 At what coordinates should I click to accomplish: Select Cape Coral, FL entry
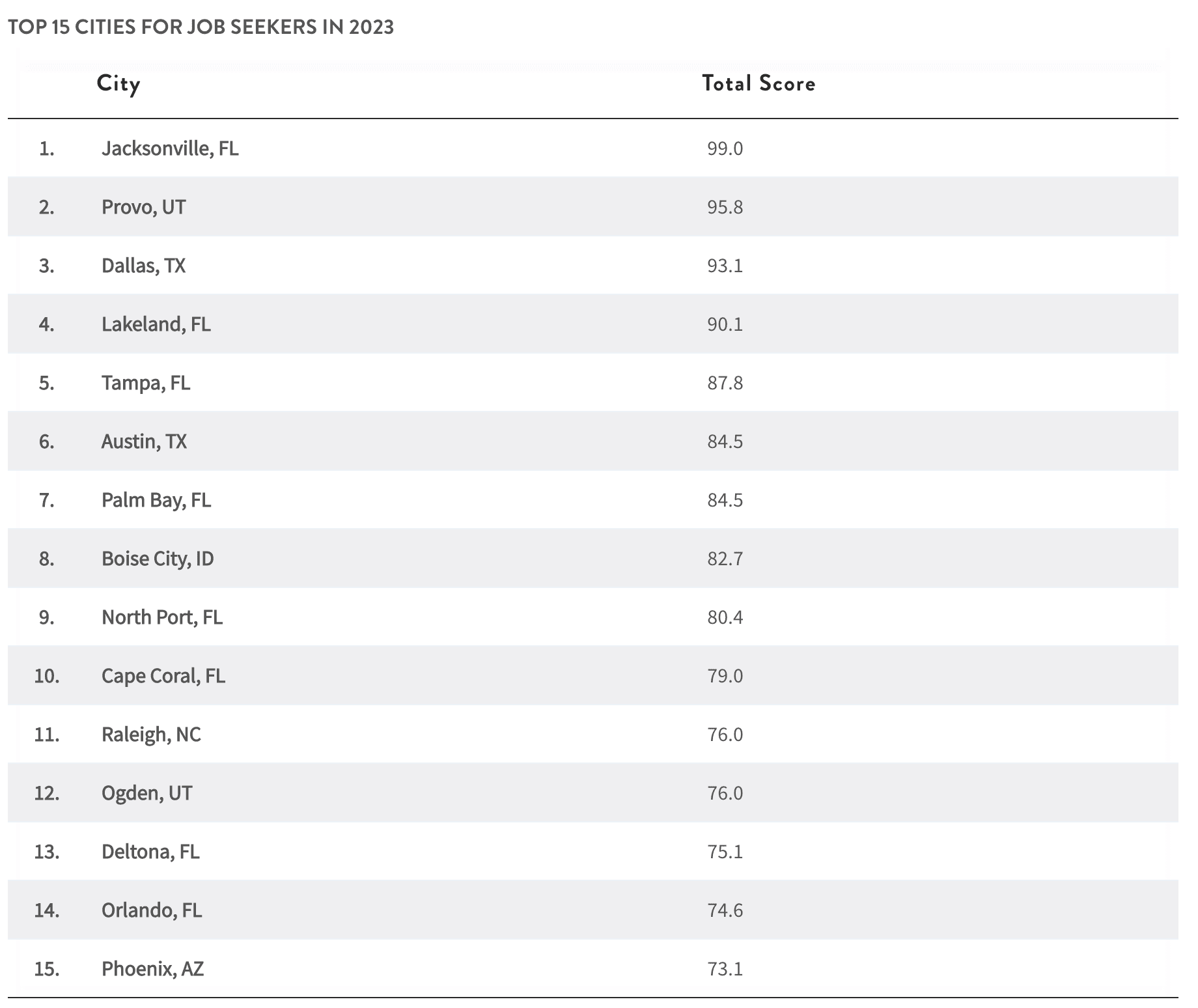click(x=163, y=676)
